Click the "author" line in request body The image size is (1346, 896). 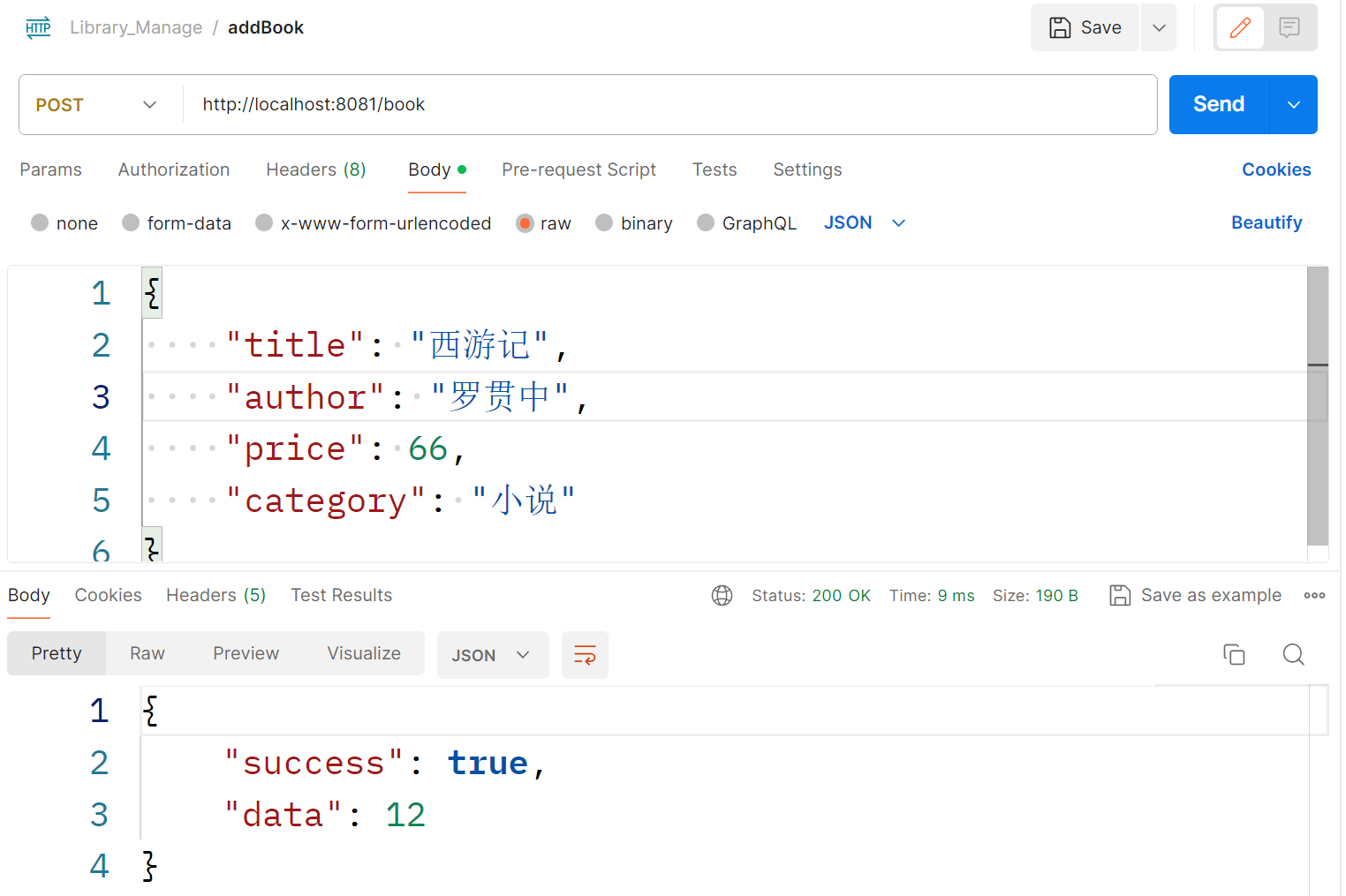point(724,397)
